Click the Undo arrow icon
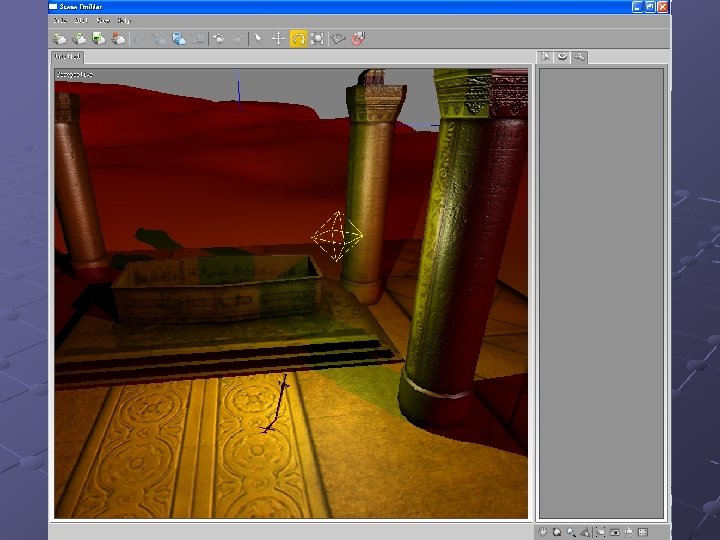The height and width of the screenshot is (540, 720). pyautogui.click(x=218, y=39)
